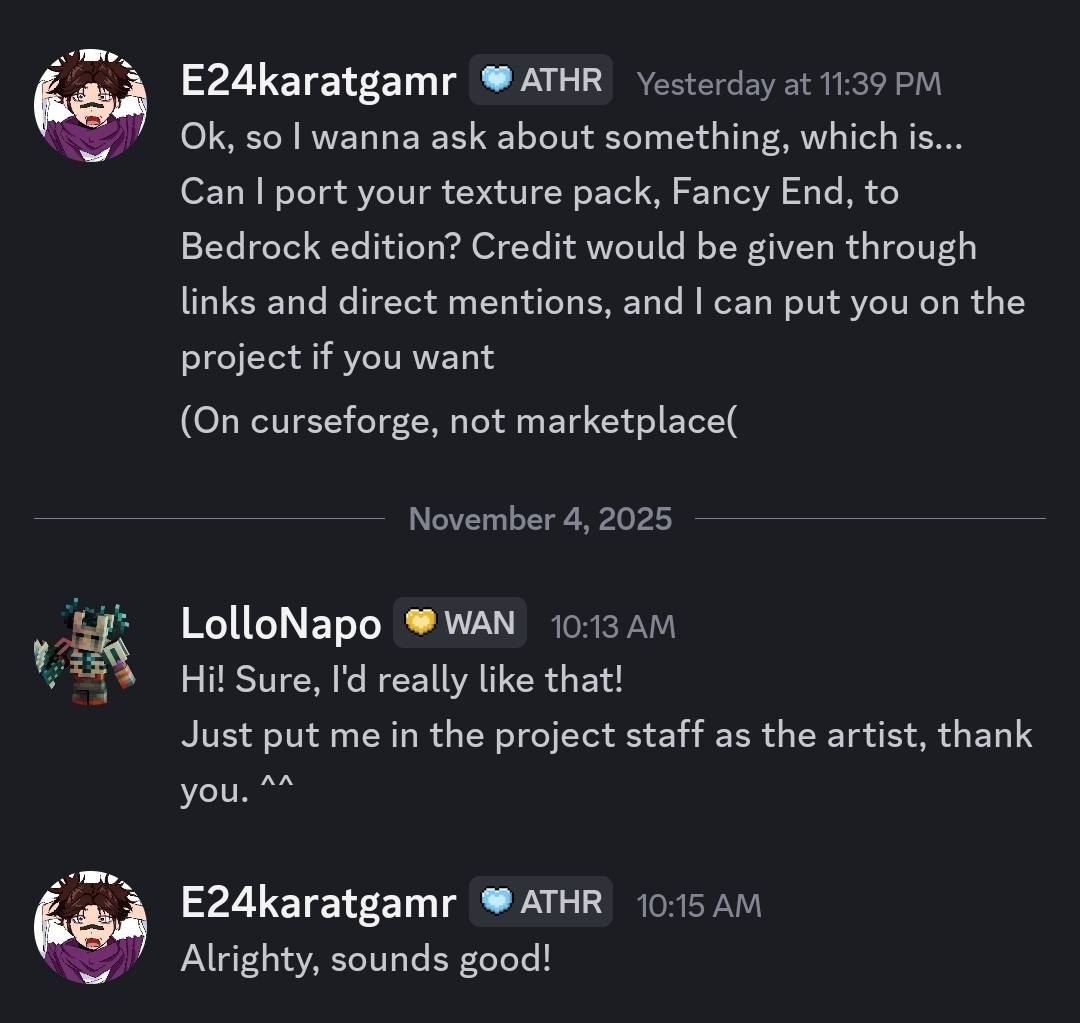The width and height of the screenshot is (1080, 1023).
Task: Click the "Yesterday at 11:39 PM" timestamp
Action: 789,84
